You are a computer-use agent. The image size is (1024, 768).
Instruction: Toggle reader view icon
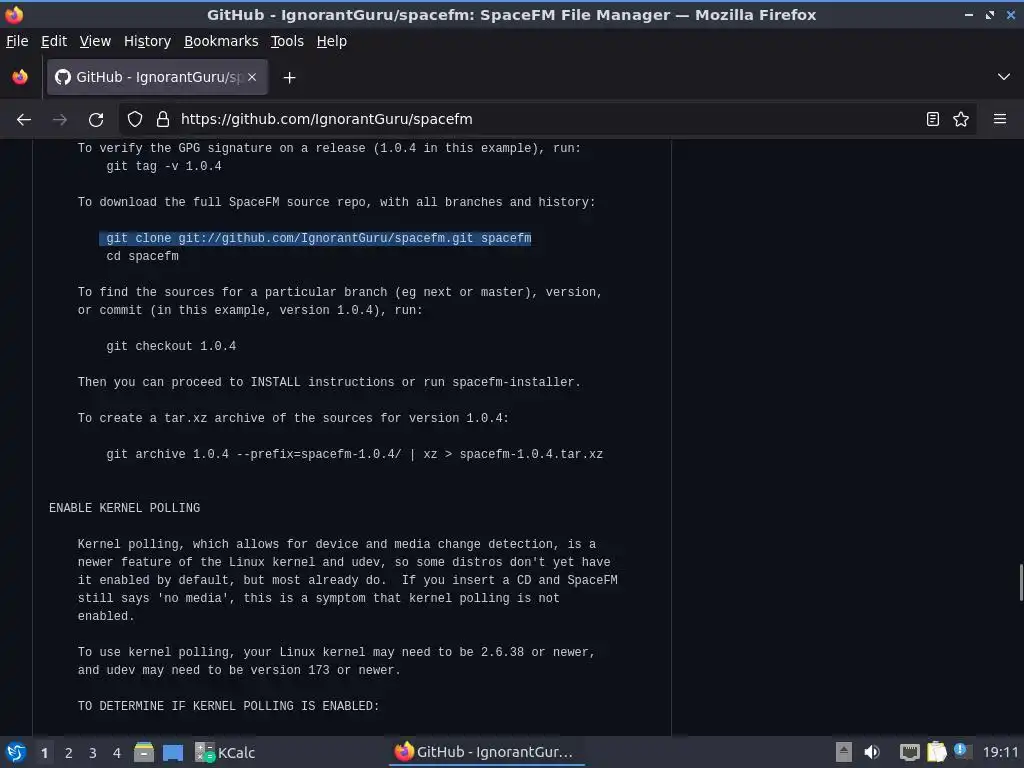[x=933, y=120]
